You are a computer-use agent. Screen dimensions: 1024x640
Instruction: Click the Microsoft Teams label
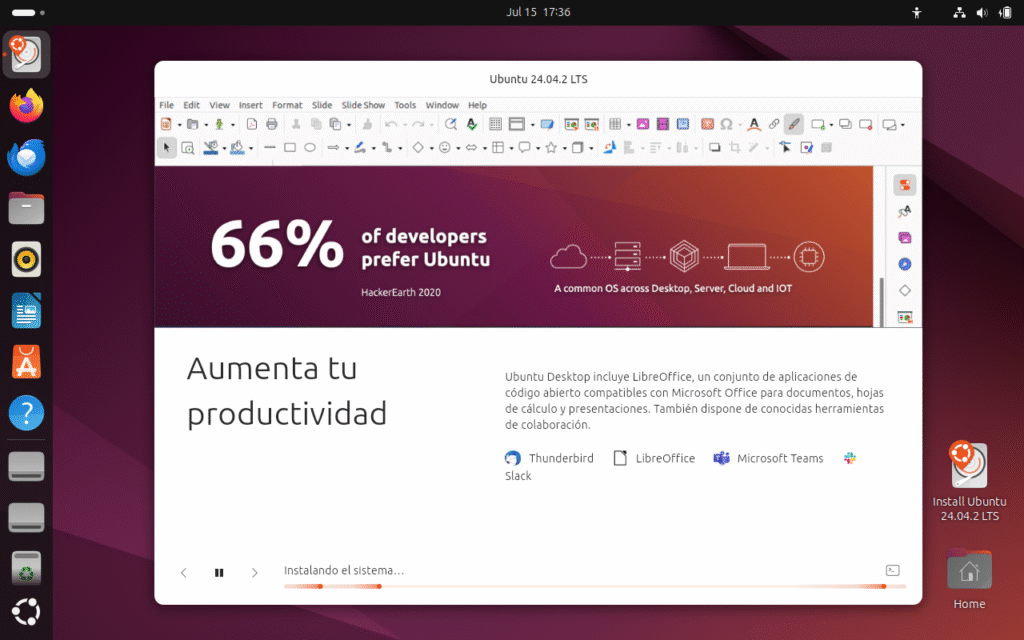[780, 458]
